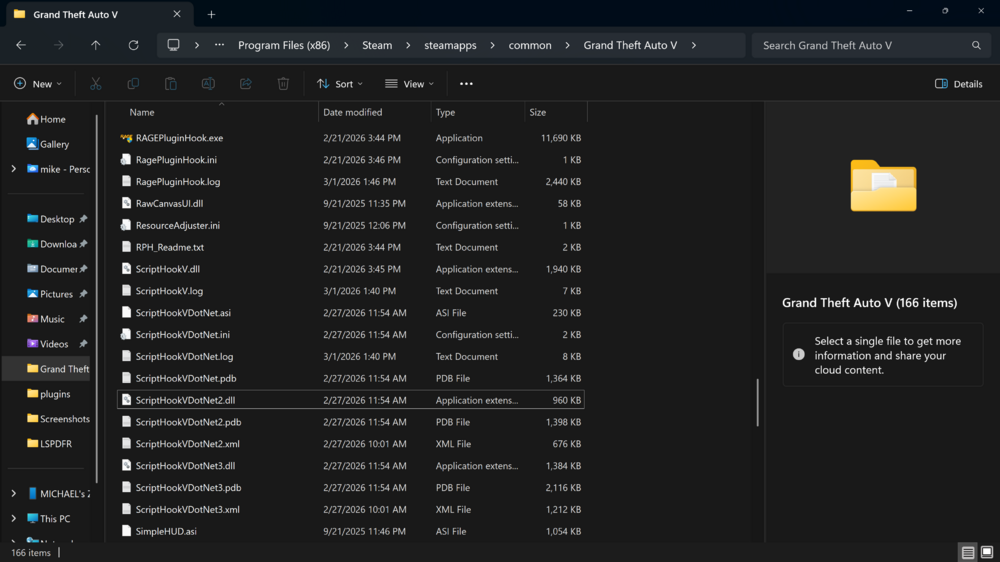Unpin Videos using its pin icon
The height and width of the screenshot is (562, 1000).
click(83, 344)
